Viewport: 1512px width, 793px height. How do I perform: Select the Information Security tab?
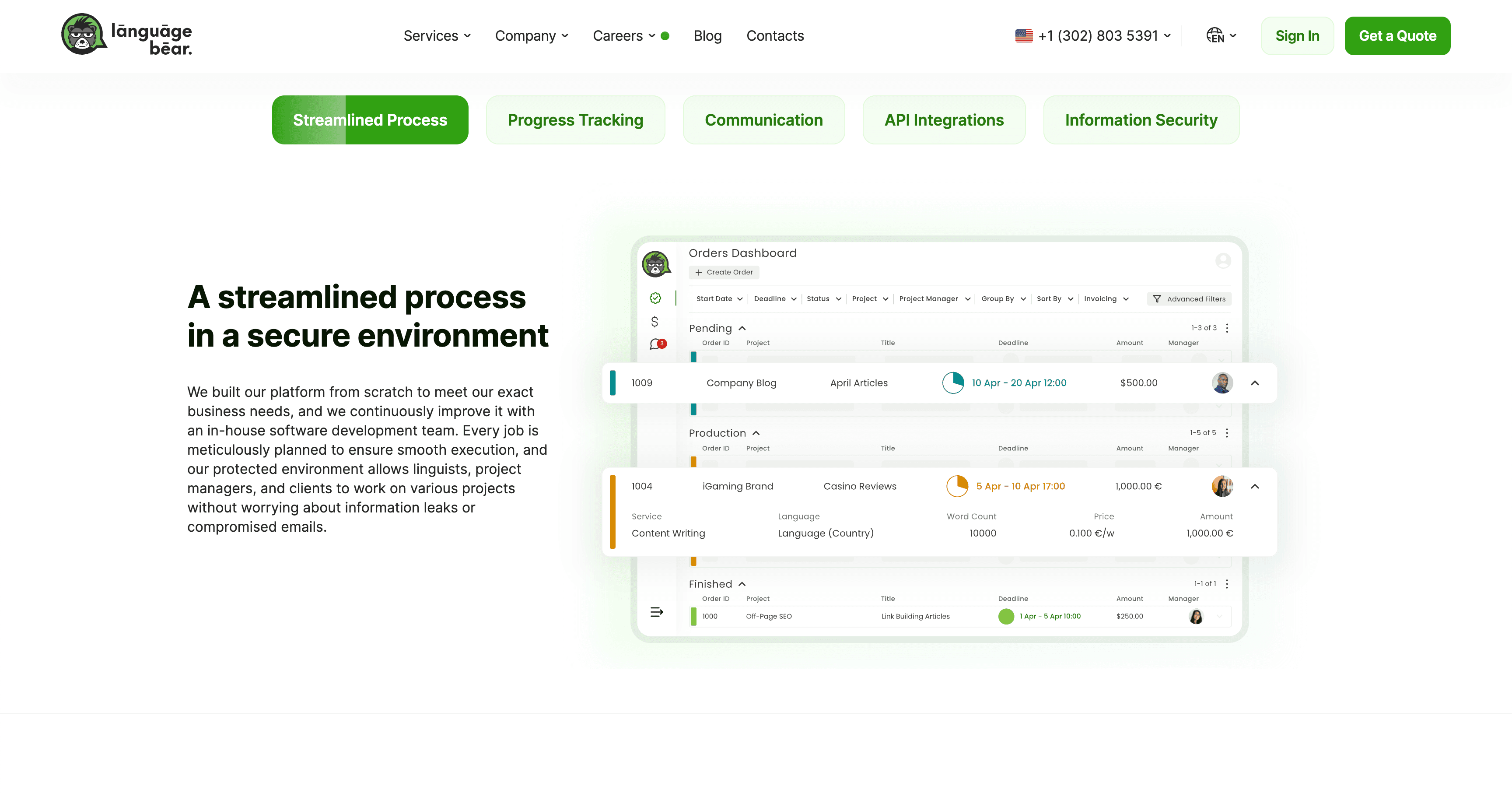tap(1141, 120)
